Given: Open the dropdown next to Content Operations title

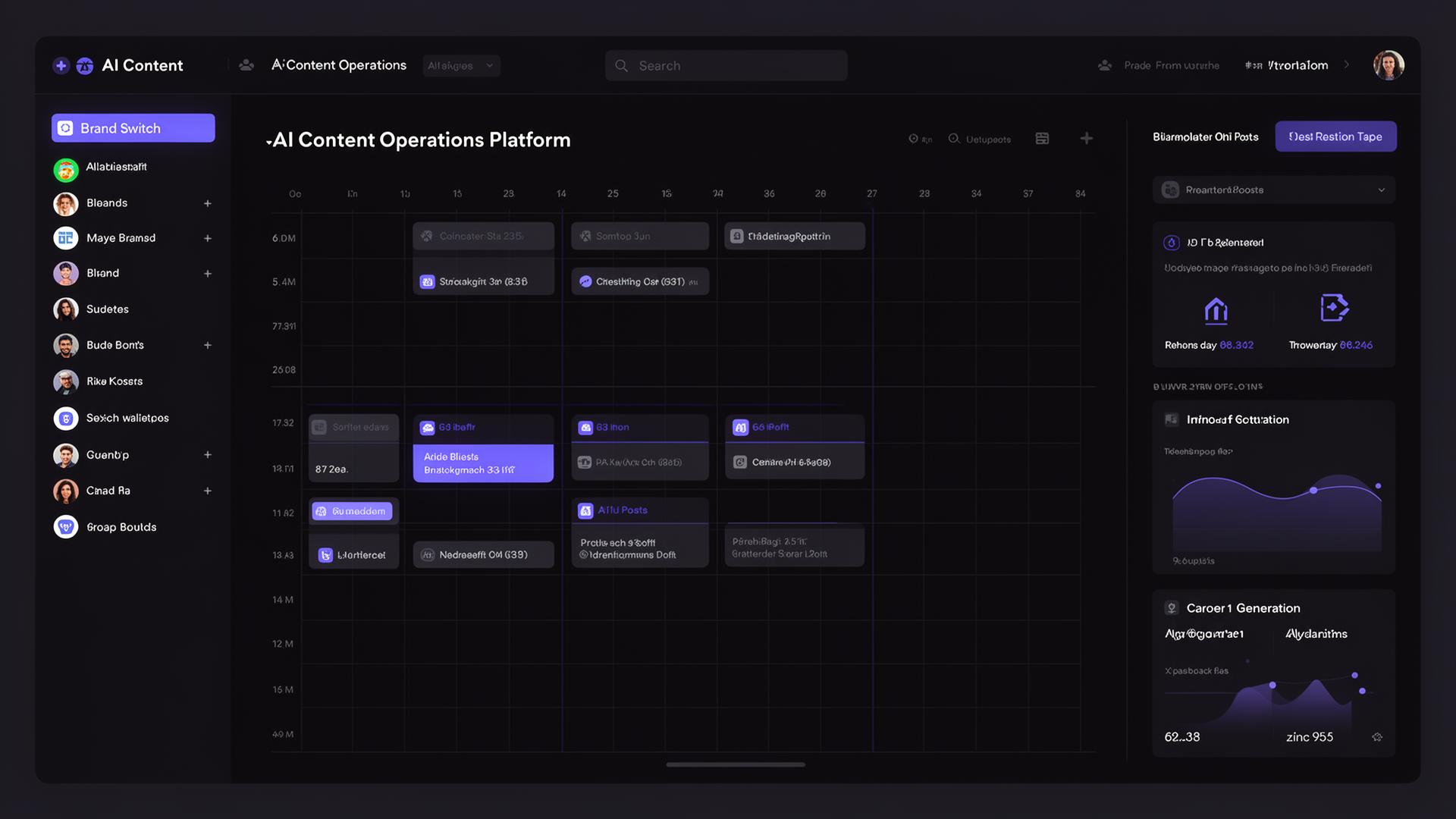Looking at the screenshot, I should [x=461, y=66].
